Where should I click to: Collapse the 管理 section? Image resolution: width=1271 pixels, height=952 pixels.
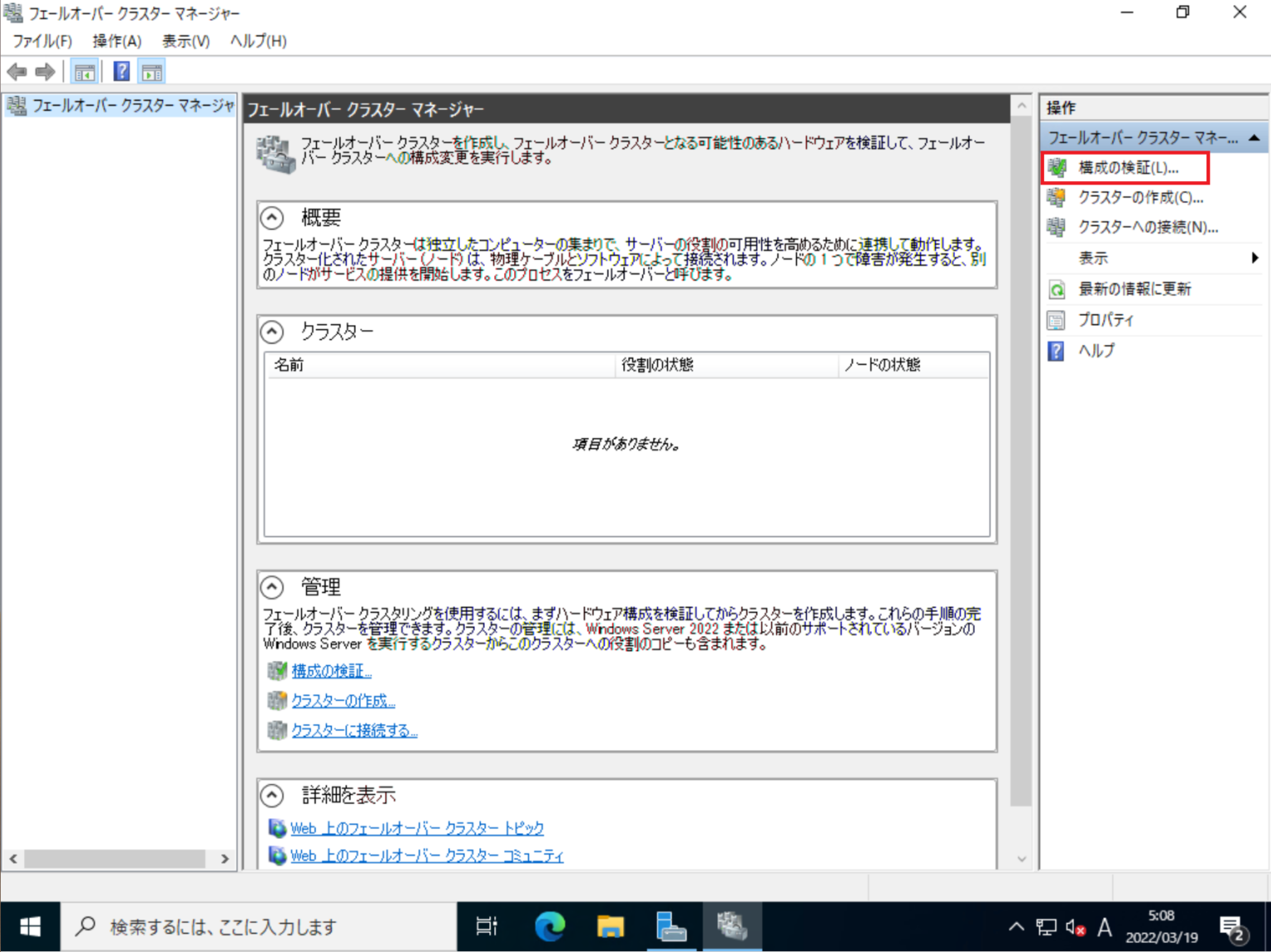click(273, 586)
